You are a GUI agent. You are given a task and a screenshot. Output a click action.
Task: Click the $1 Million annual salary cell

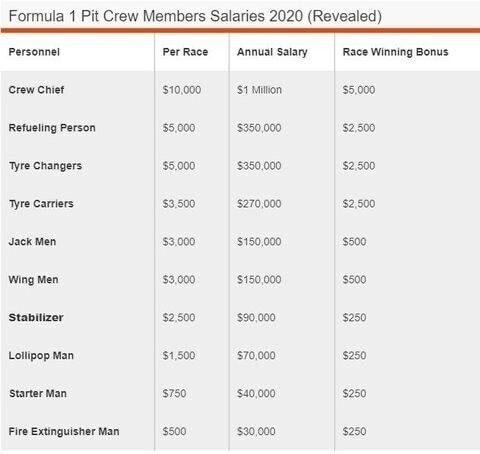pos(259,90)
